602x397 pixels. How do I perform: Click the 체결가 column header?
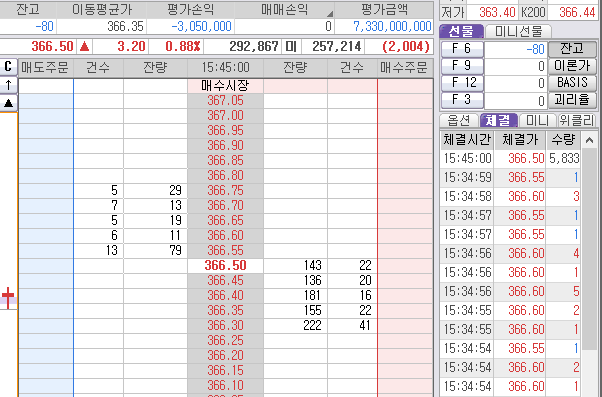520,140
